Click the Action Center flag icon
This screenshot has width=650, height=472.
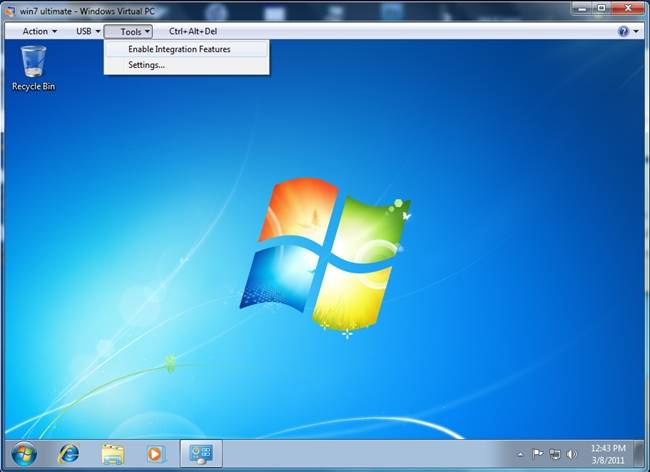pos(537,453)
